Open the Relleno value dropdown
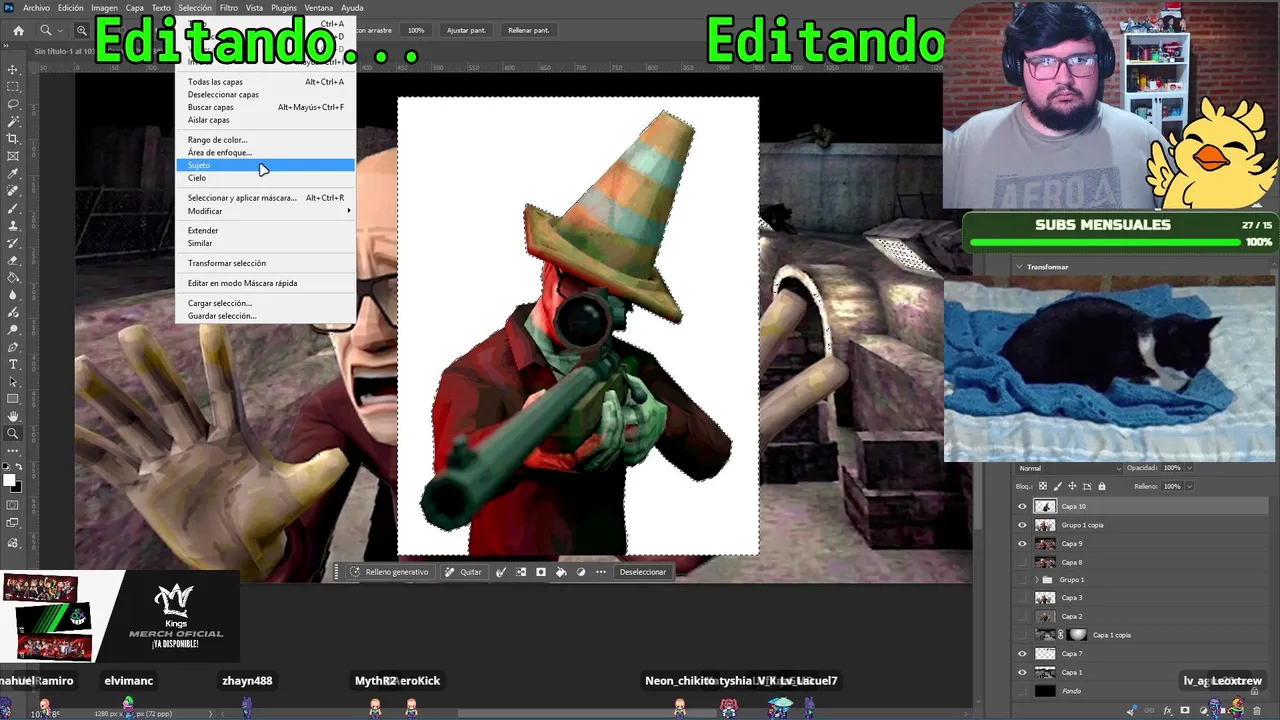Viewport: 1280px width, 720px height. [1190, 487]
